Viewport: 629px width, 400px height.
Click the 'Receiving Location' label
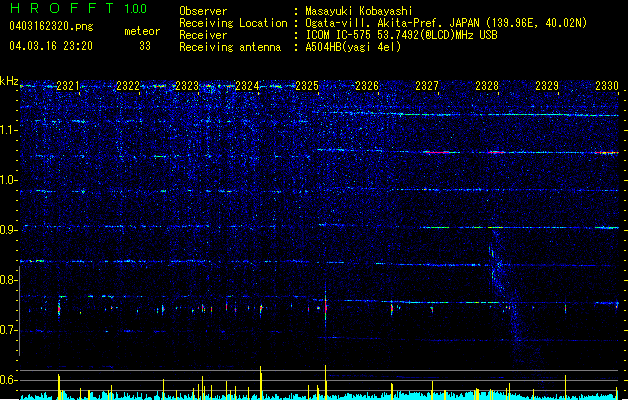[x=233, y=23]
